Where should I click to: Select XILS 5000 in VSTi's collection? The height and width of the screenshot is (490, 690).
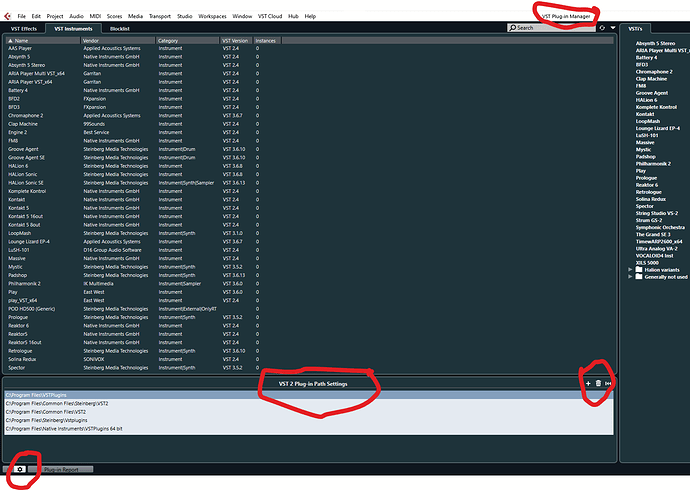click(x=647, y=263)
